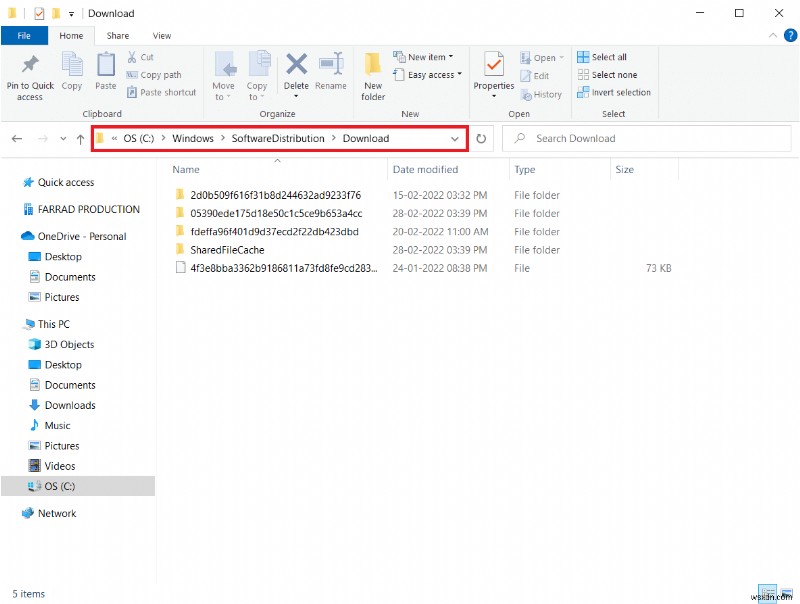800x604 pixels.
Task: Open Quick access in navigation pane
Action: pyautogui.click(x=66, y=182)
